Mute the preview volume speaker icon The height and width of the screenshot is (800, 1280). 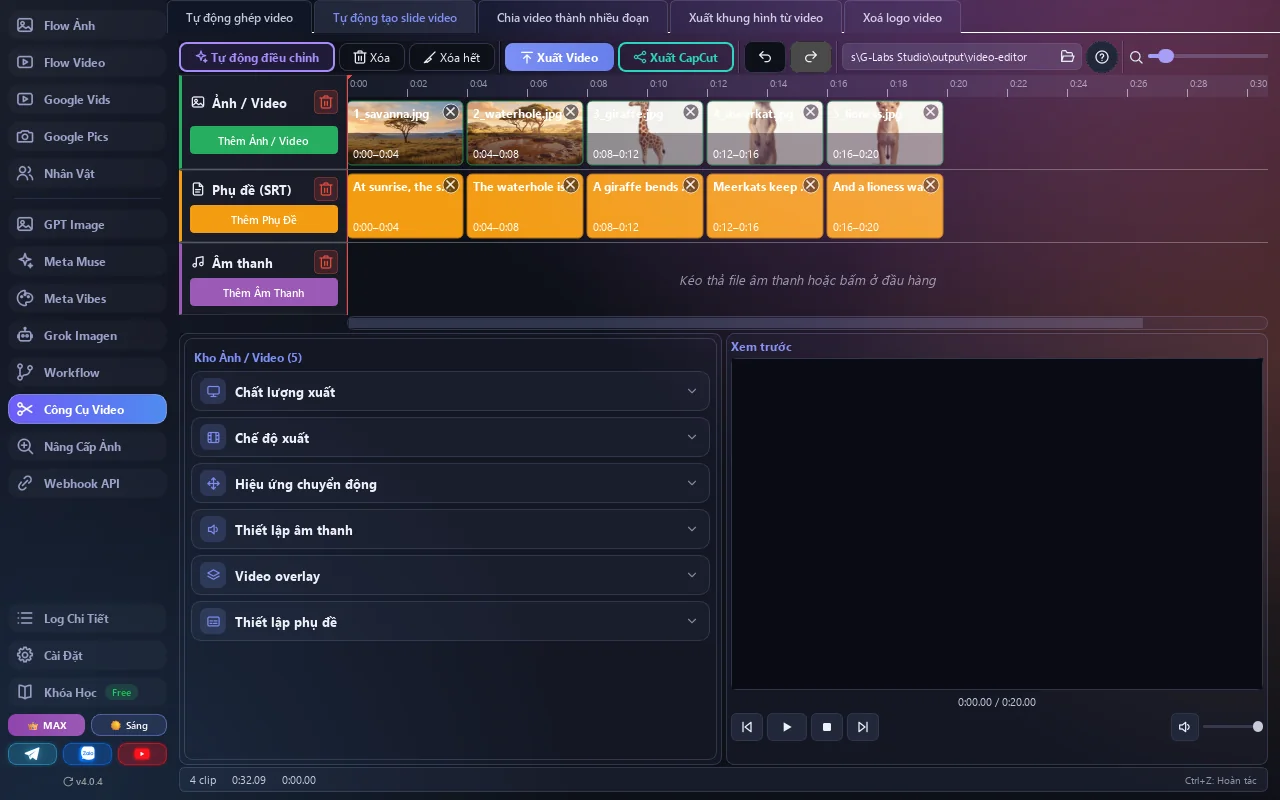[1185, 727]
